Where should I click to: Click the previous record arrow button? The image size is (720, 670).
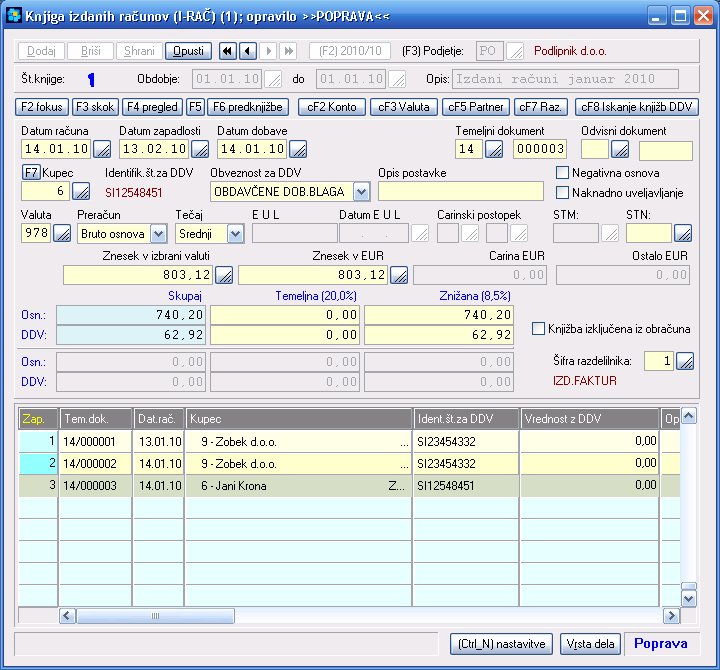pos(248,51)
